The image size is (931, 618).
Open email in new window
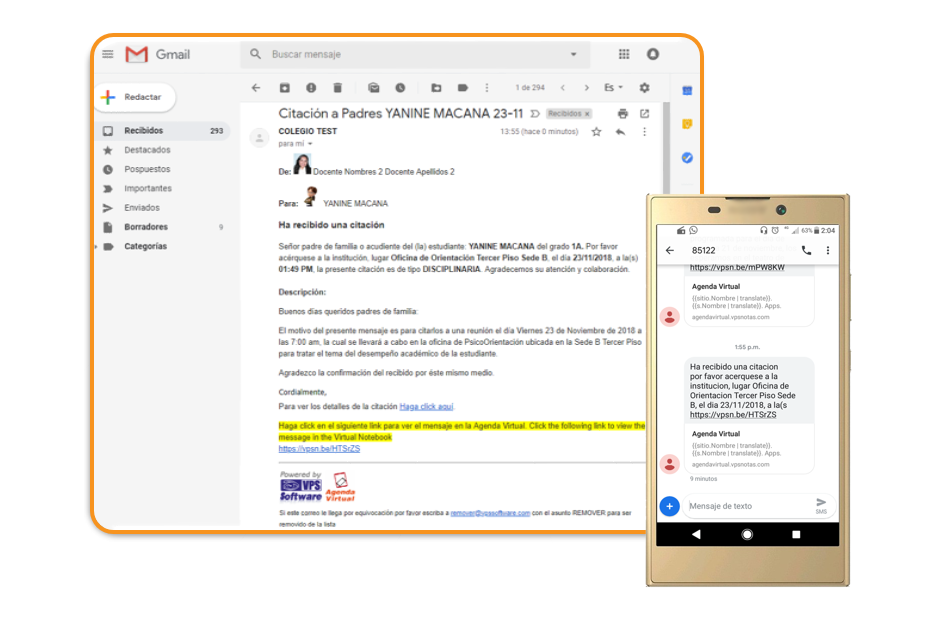(645, 113)
